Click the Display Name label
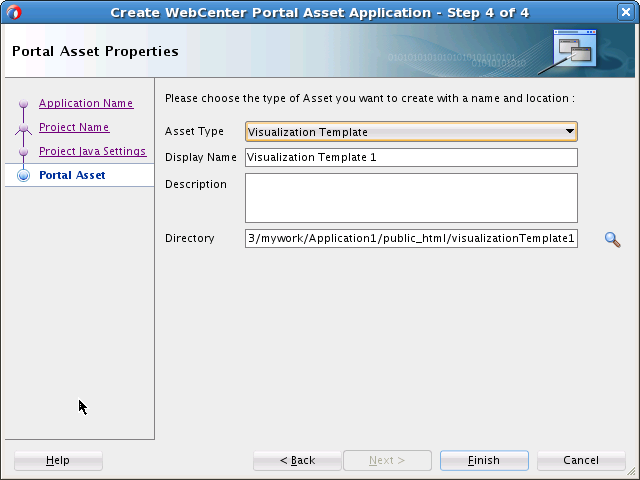 (201, 157)
